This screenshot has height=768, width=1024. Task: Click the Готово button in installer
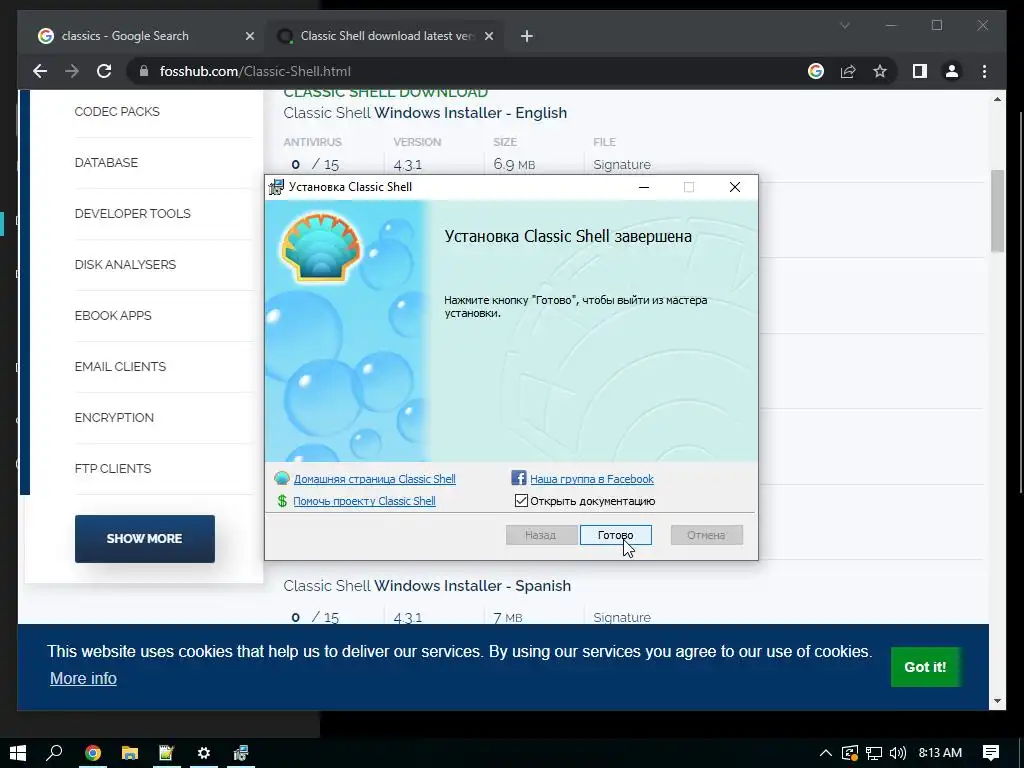pyautogui.click(x=615, y=535)
